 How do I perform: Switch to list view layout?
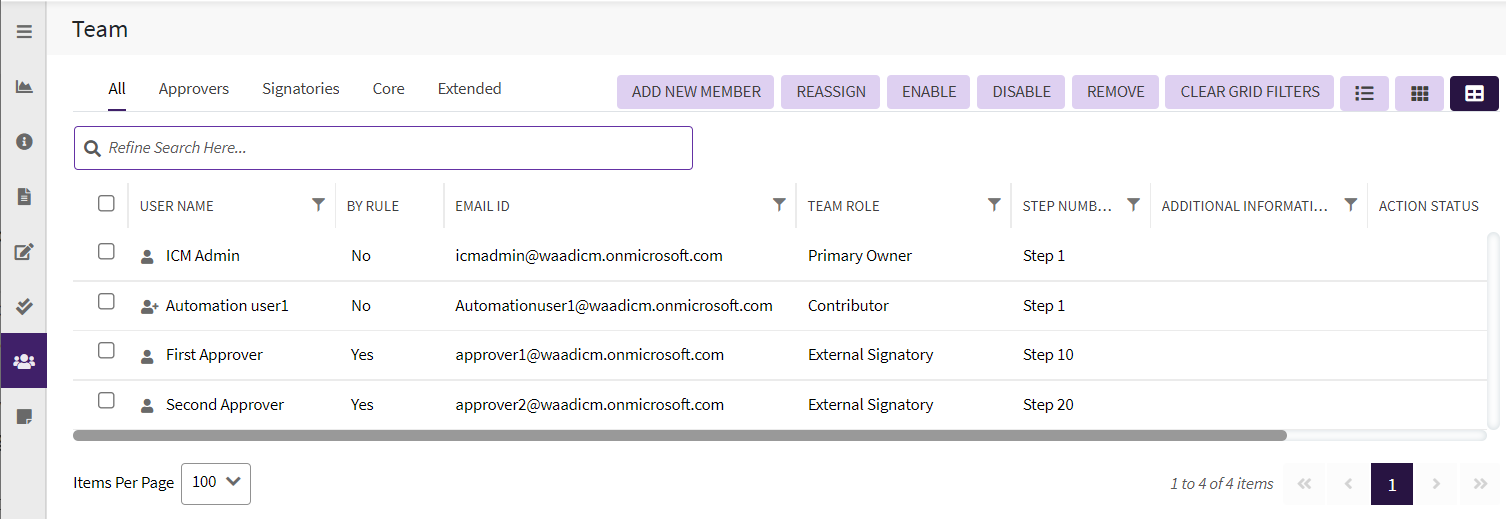click(x=1364, y=93)
